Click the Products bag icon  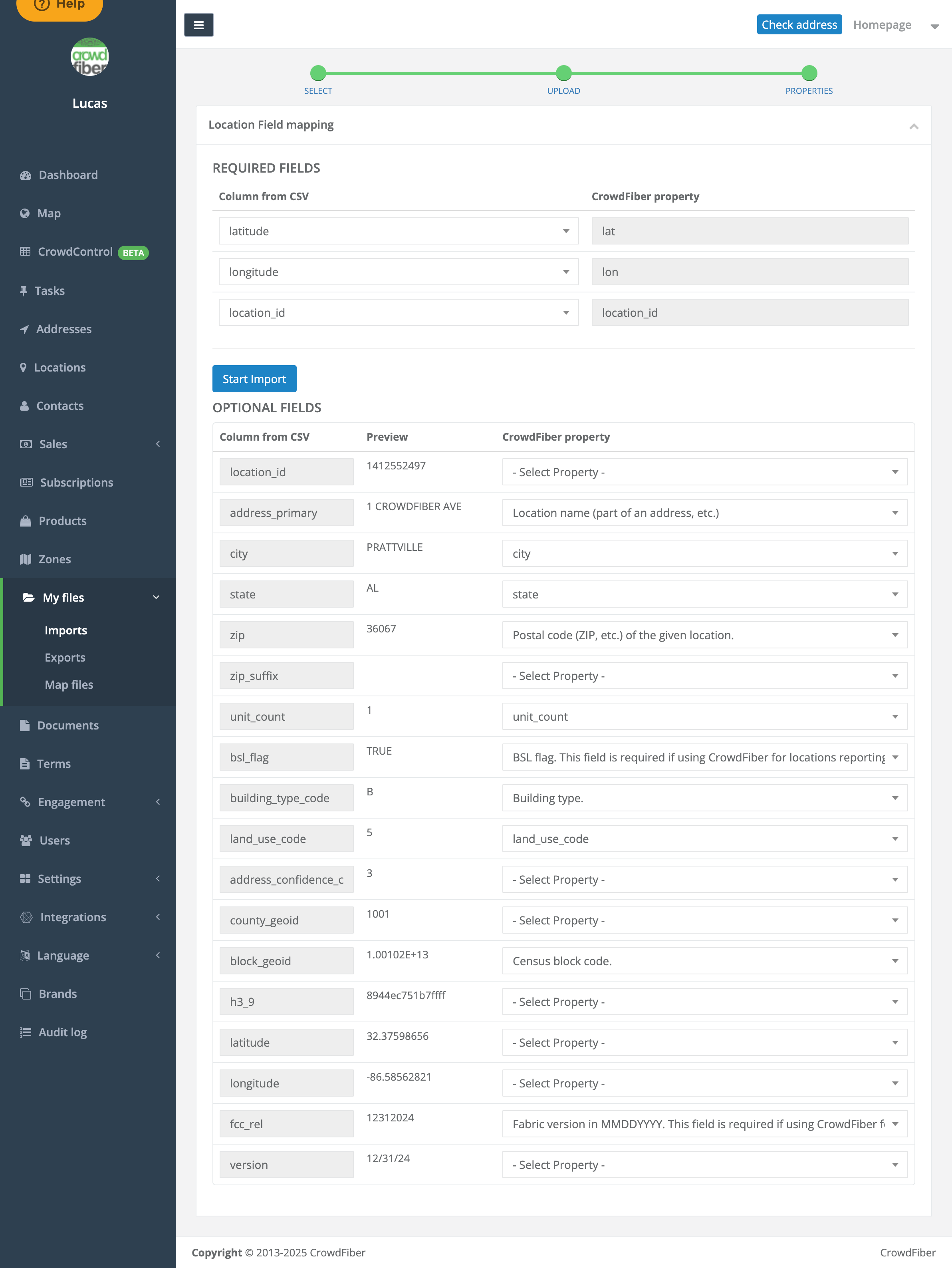26,521
